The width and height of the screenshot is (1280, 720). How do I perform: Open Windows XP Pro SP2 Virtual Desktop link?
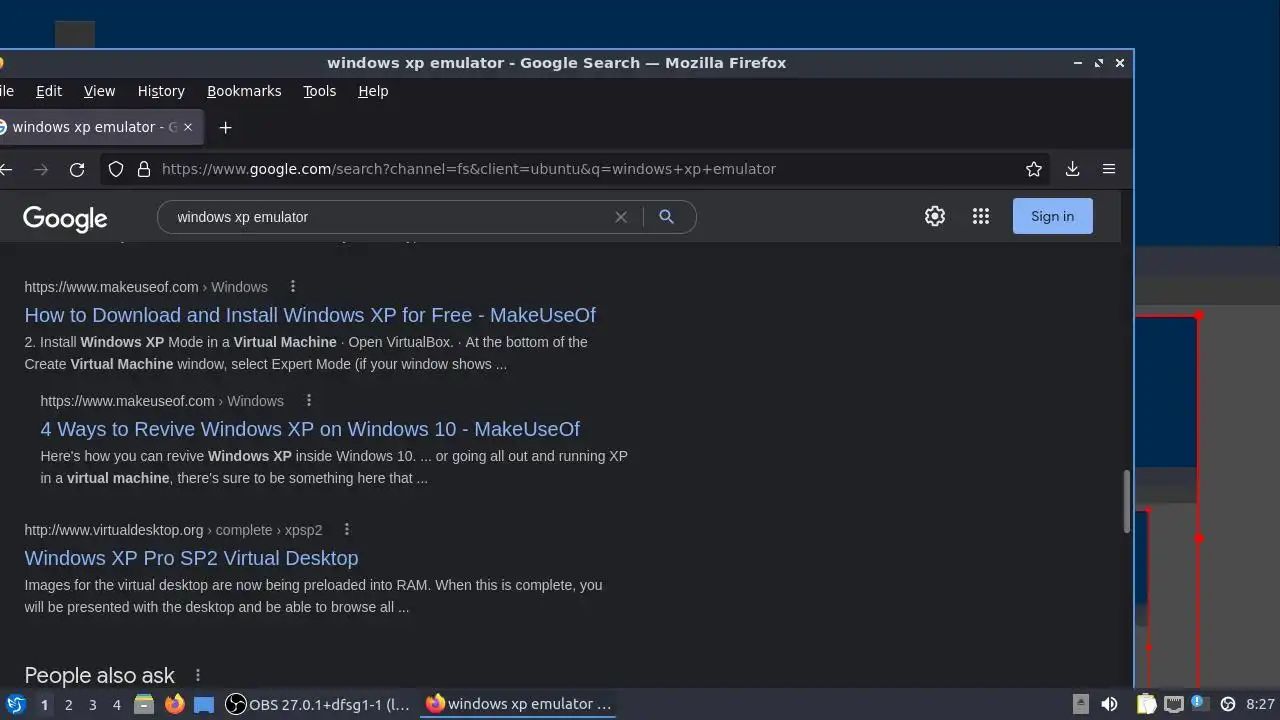tap(191, 558)
